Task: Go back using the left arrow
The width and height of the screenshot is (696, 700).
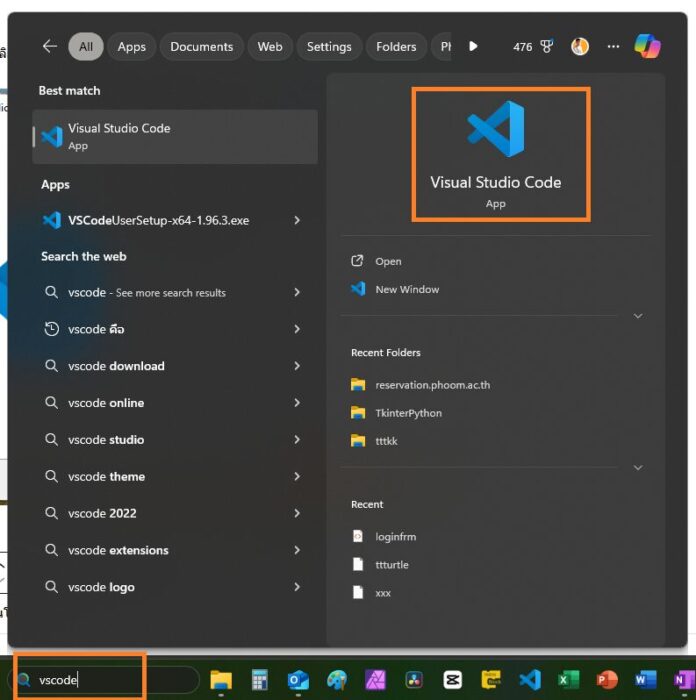Action: (x=50, y=46)
